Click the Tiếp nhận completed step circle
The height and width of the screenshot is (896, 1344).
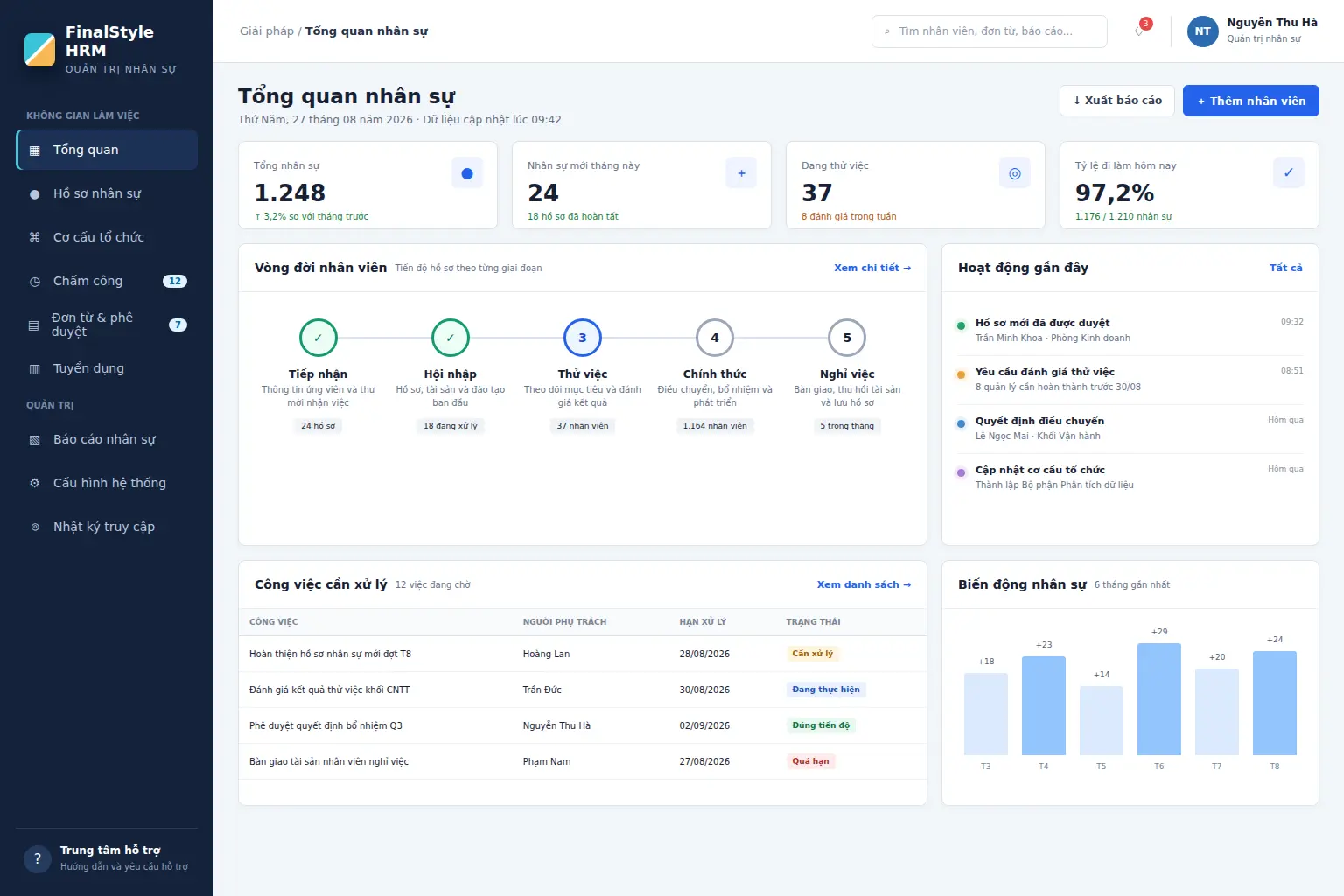[318, 338]
